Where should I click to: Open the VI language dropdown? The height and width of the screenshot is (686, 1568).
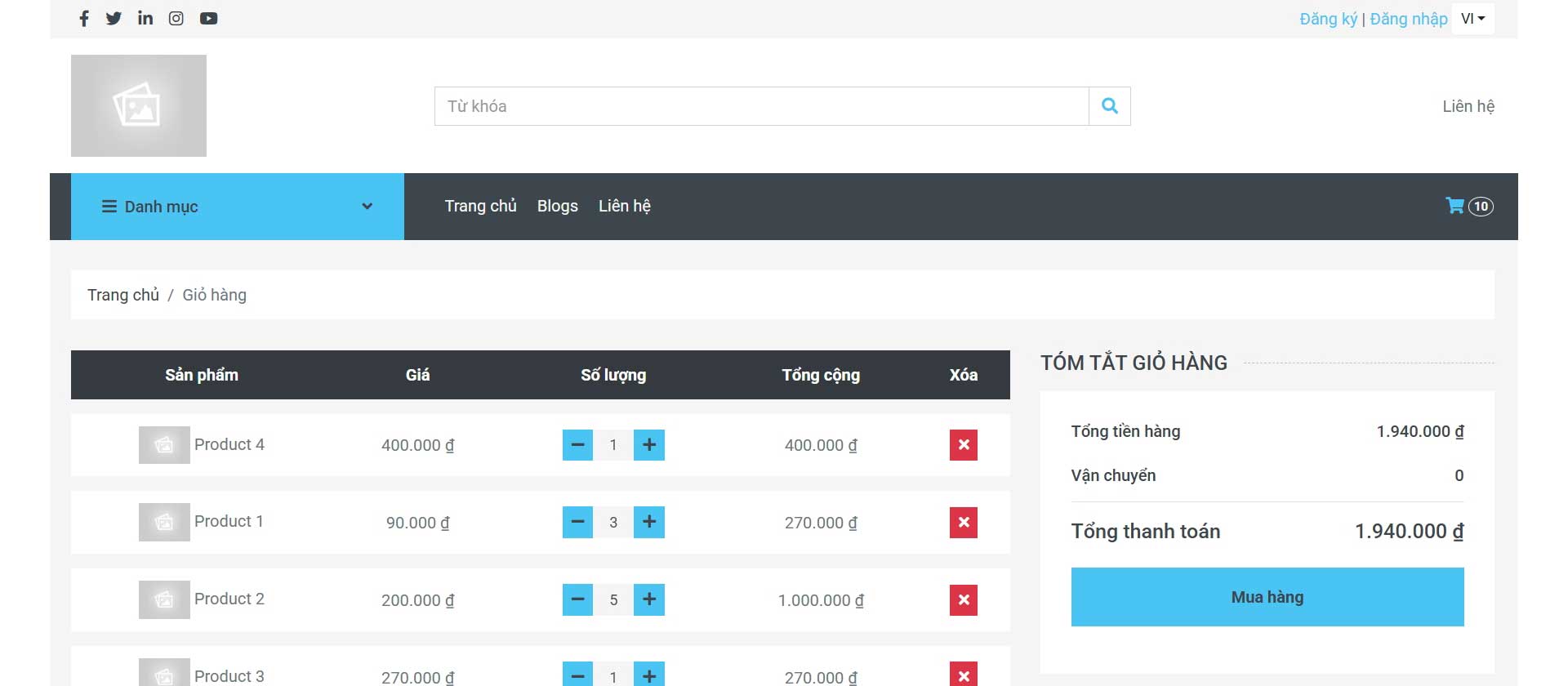1472,19
